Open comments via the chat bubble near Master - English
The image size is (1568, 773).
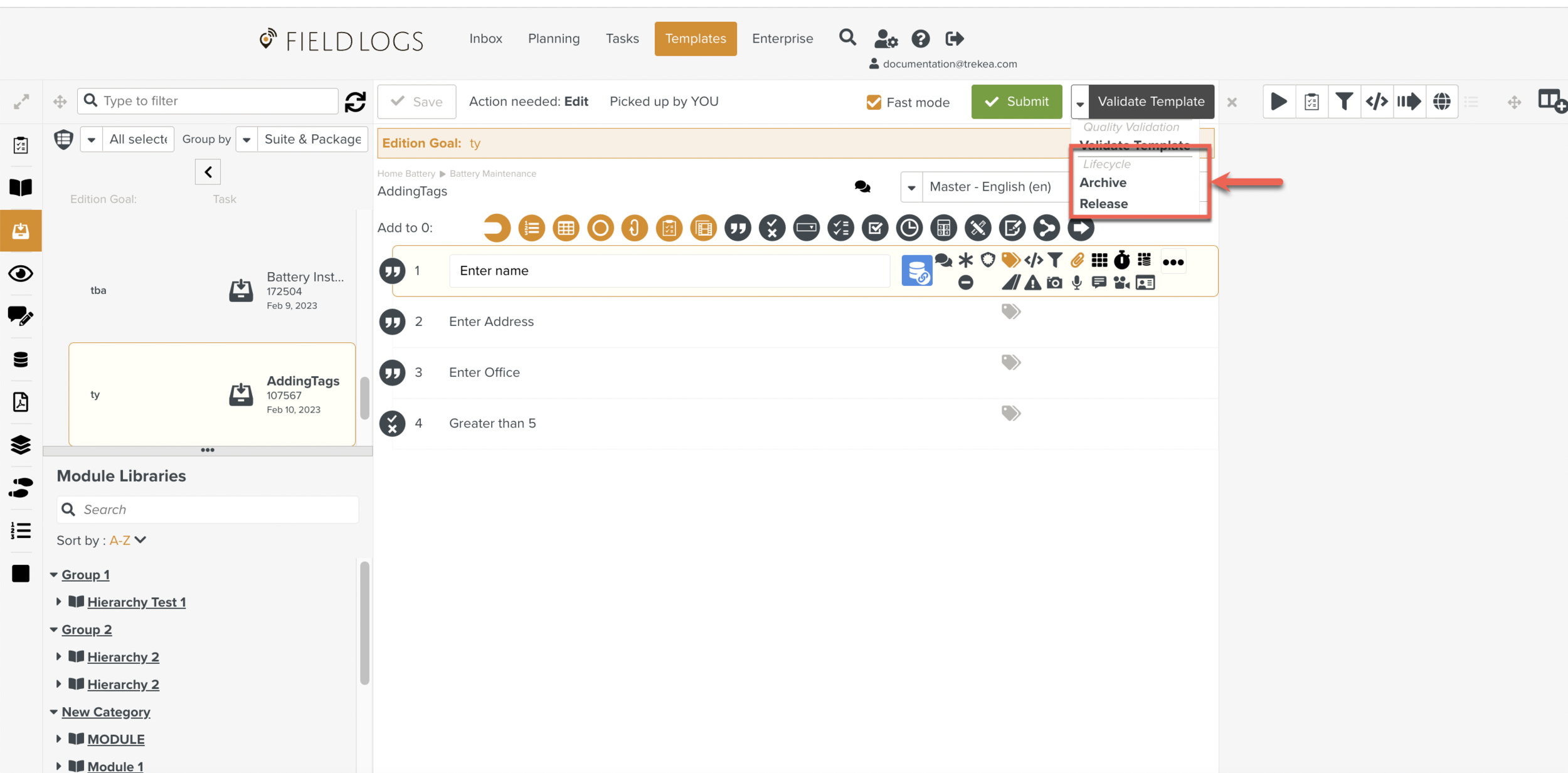pos(862,186)
